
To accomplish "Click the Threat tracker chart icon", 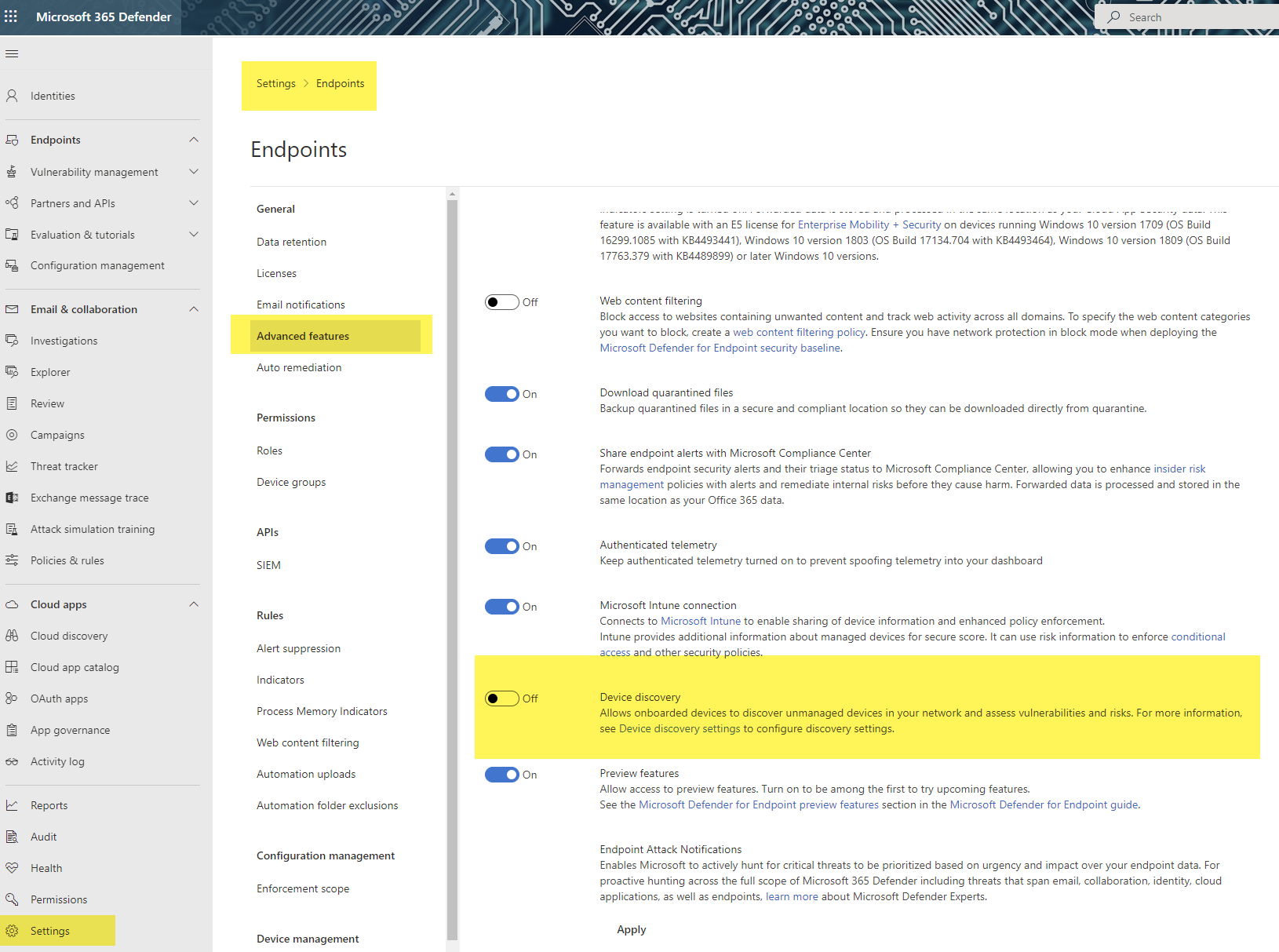I will pos(12,466).
